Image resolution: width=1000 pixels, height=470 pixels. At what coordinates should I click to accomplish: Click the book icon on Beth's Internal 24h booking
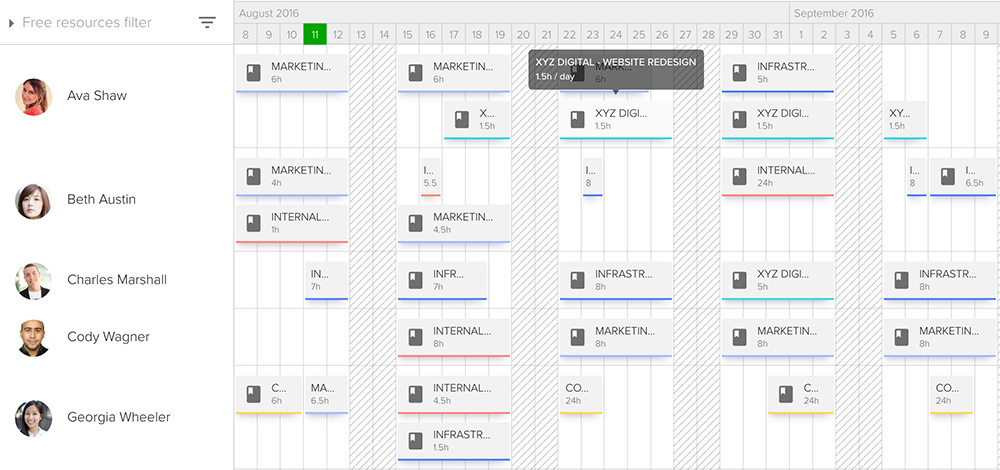pos(739,176)
